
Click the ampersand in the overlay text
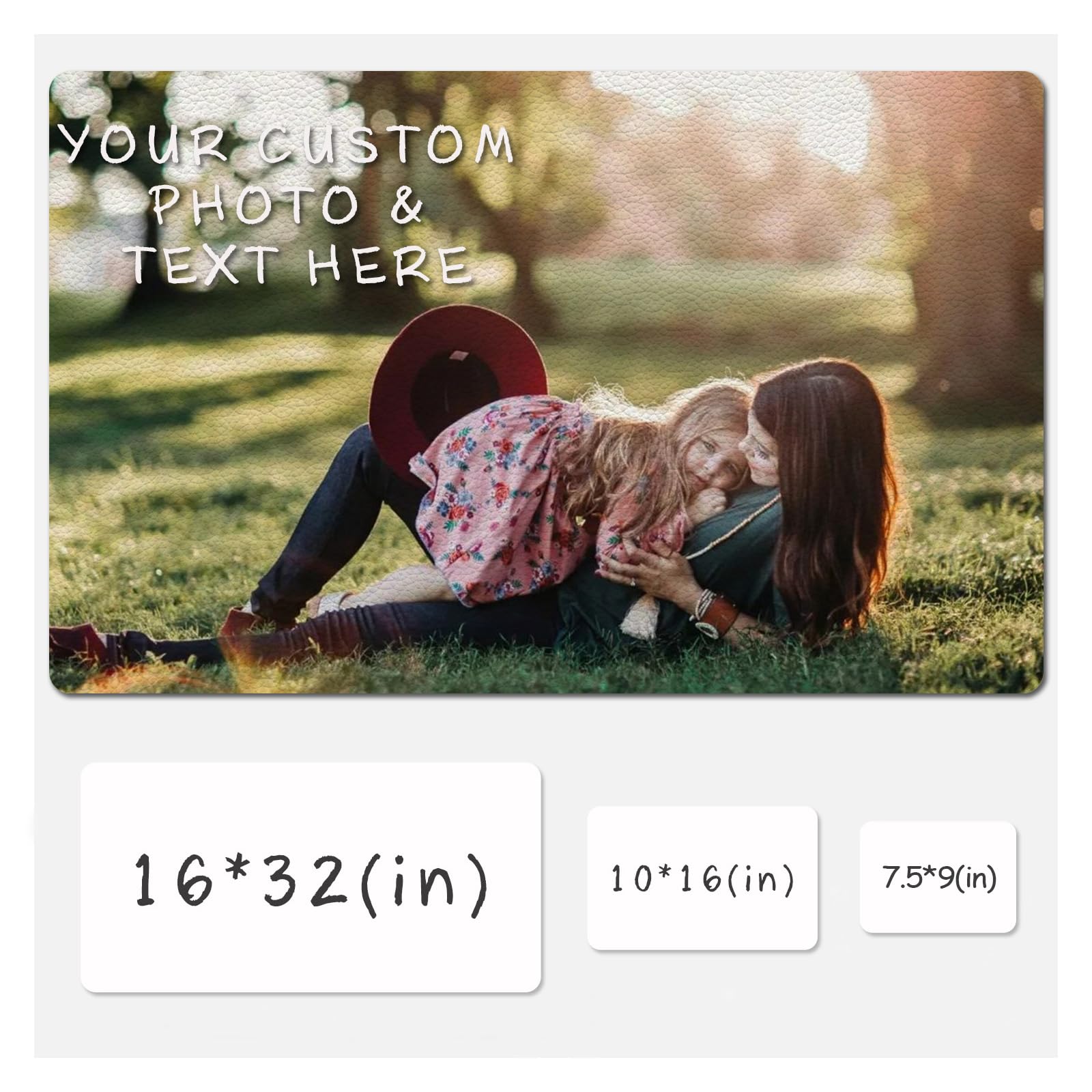pyautogui.click(x=406, y=203)
